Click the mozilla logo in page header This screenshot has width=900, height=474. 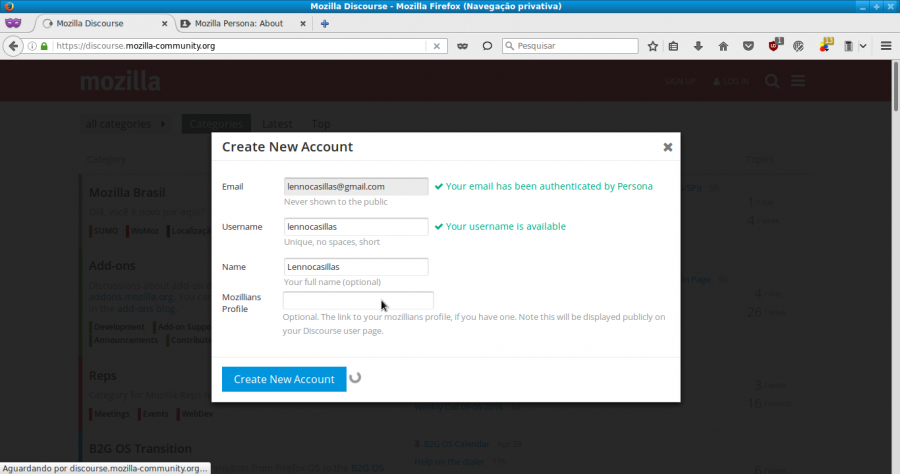tap(120, 81)
